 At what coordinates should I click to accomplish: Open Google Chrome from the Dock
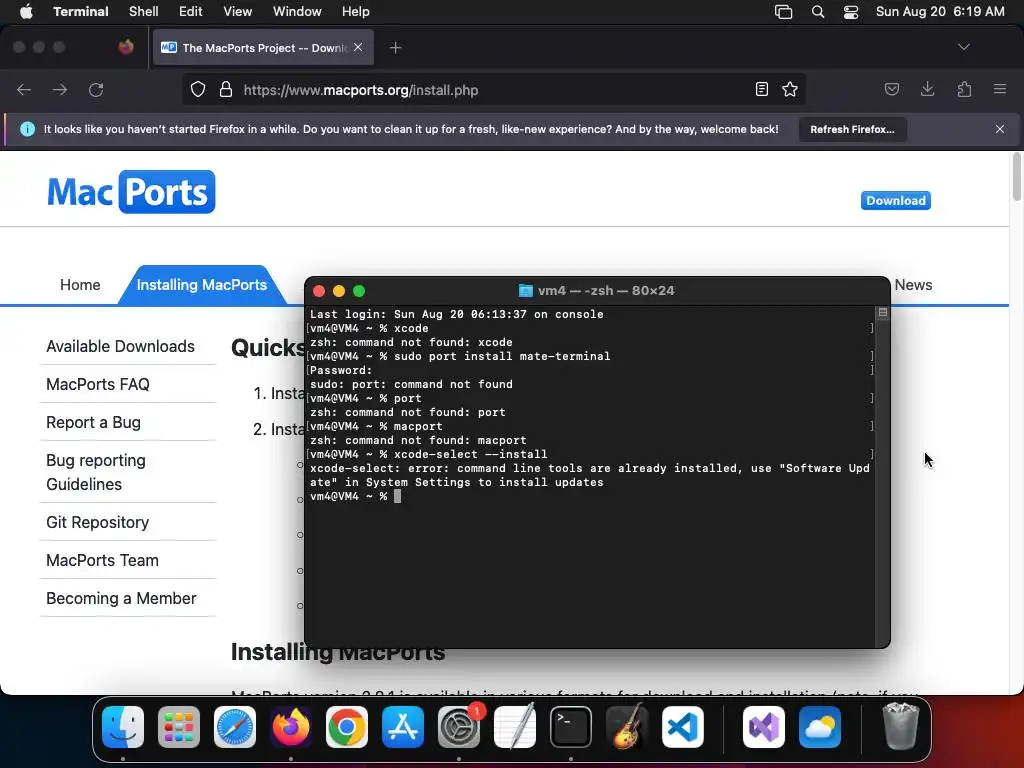point(347,727)
